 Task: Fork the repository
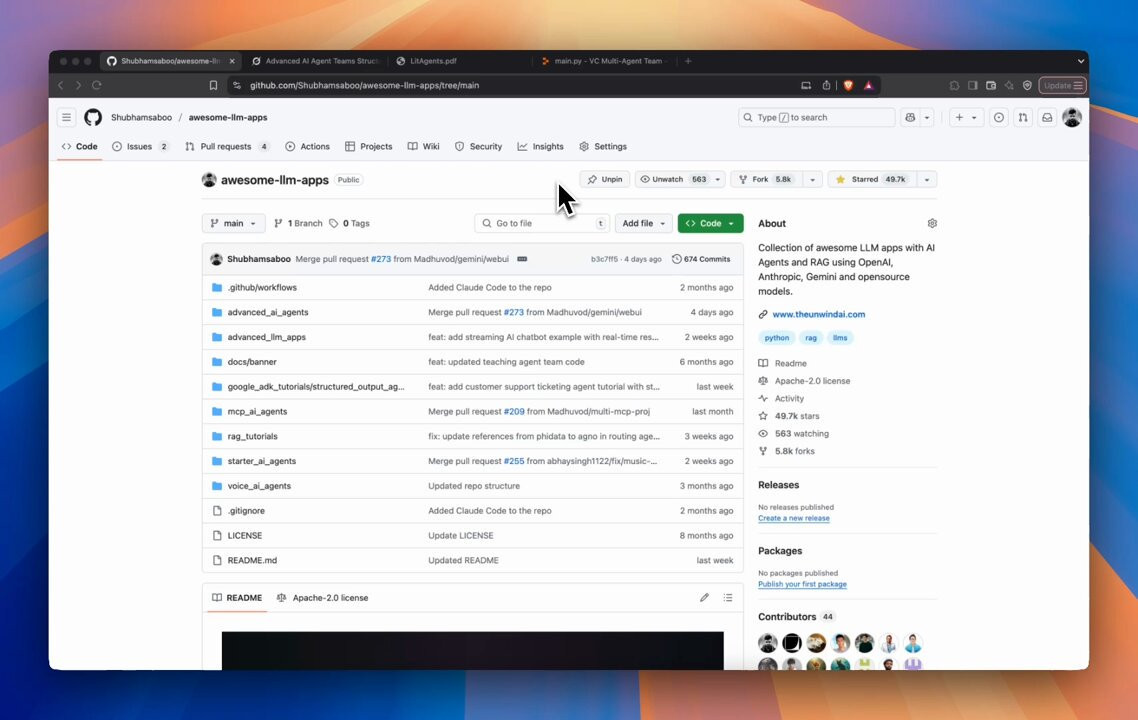pyautogui.click(x=766, y=179)
